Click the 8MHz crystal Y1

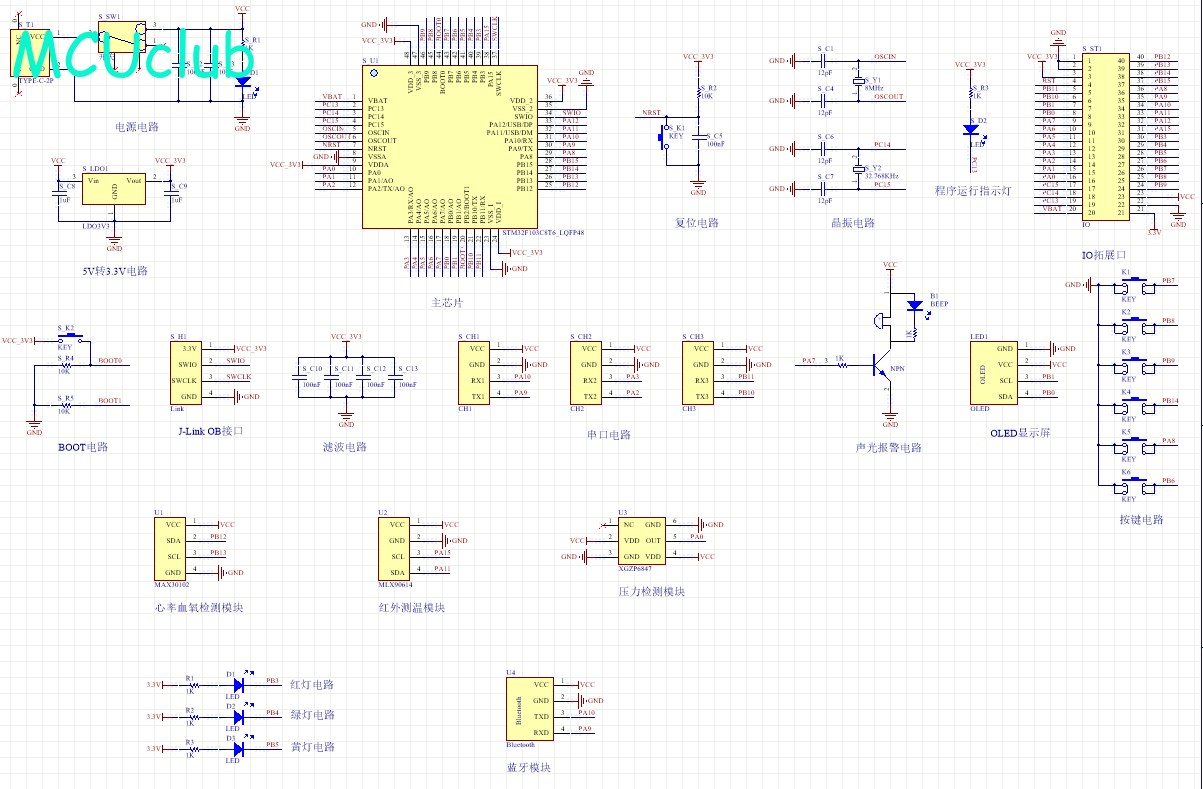857,83
